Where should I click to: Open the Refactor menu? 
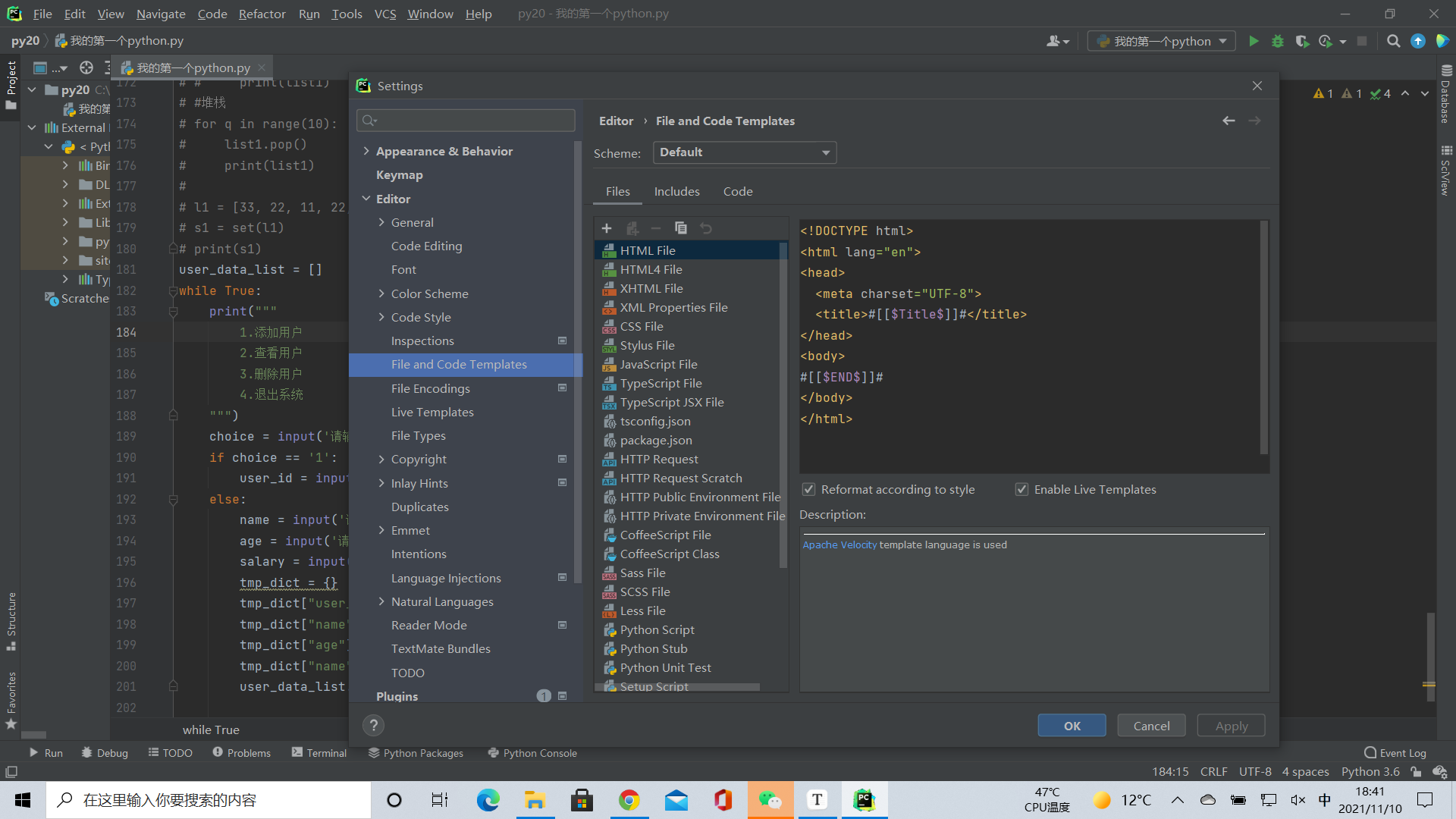click(262, 14)
